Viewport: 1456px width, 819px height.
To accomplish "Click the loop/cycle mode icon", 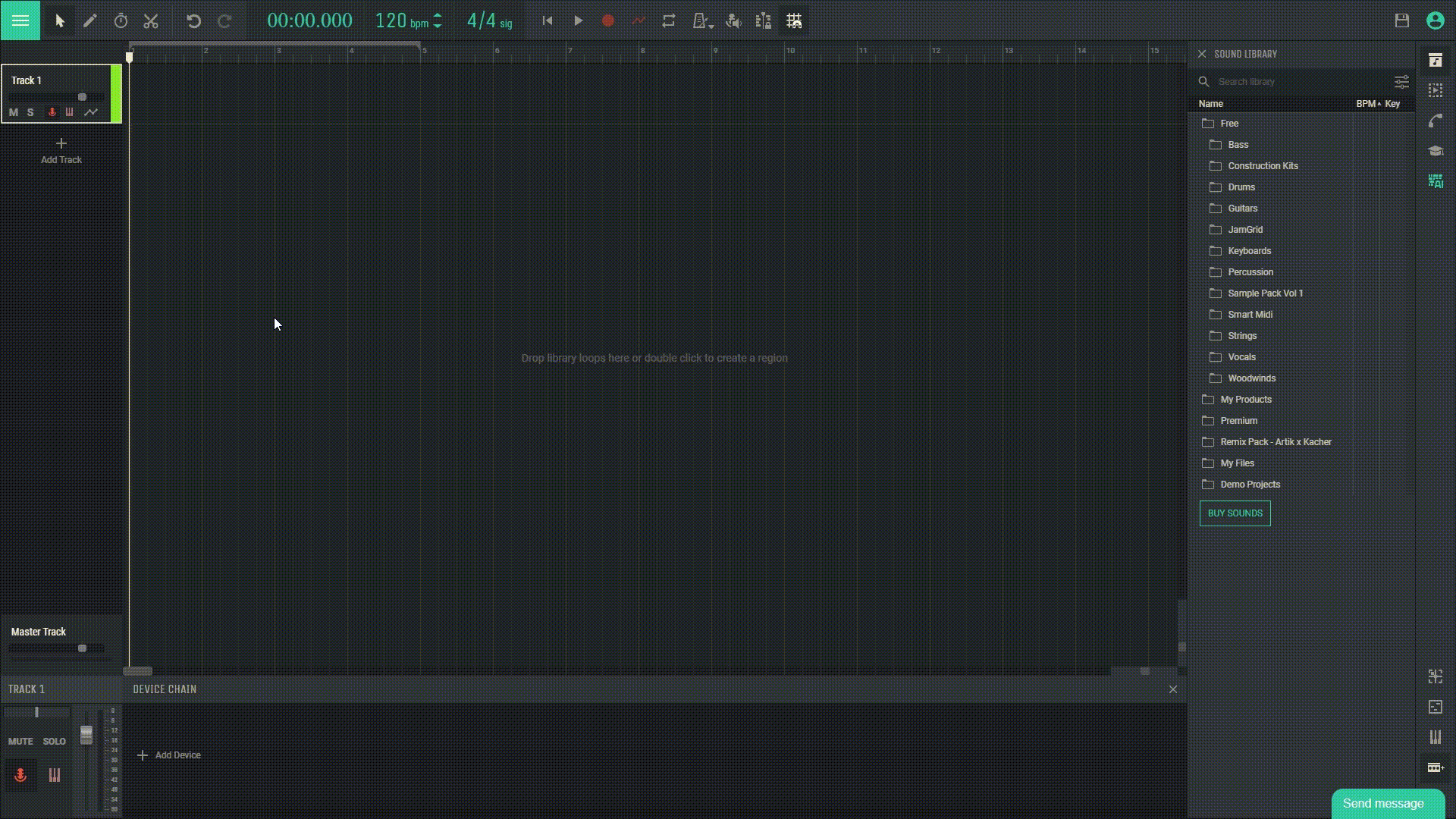I will 669,21.
